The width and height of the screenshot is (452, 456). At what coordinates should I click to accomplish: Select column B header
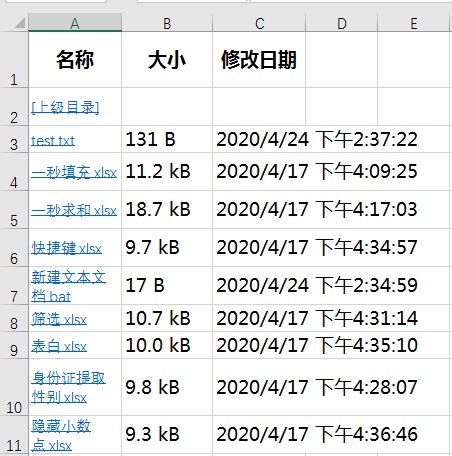click(167, 23)
